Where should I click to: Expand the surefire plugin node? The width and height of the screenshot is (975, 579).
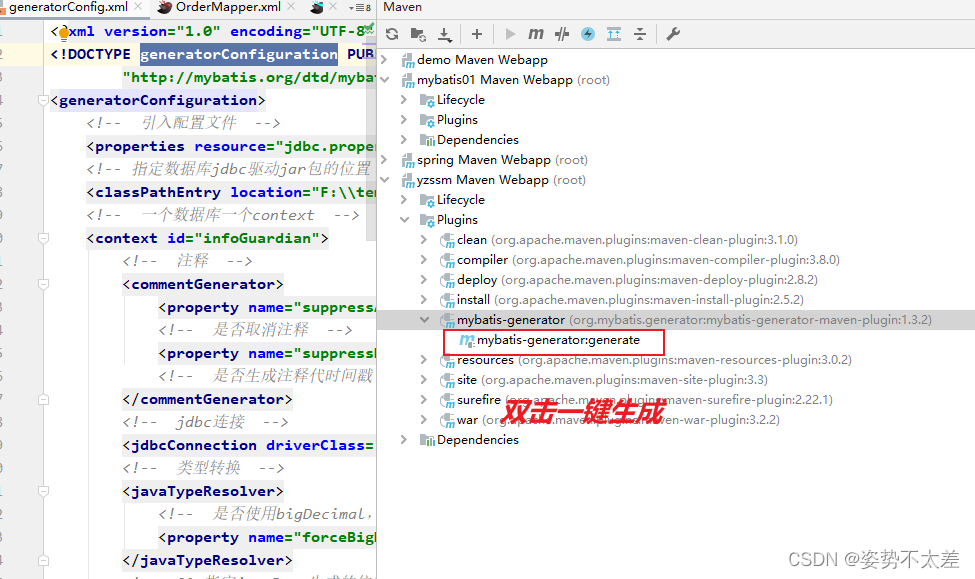[x=424, y=399]
